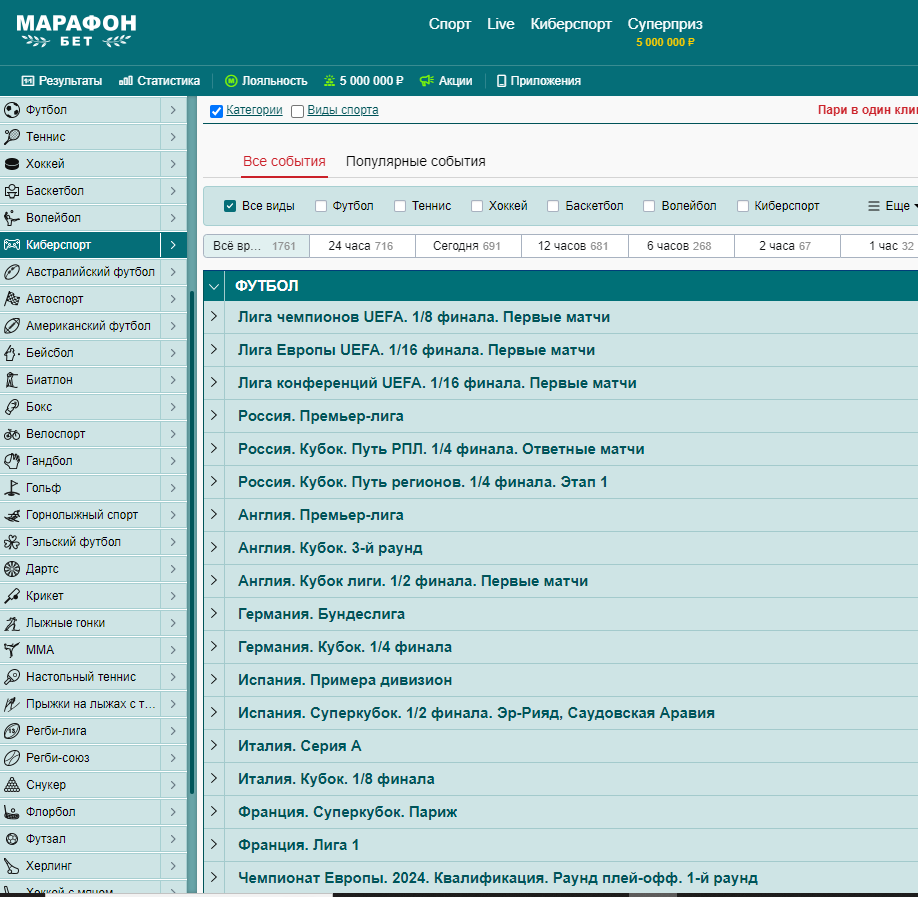Select the Сегодня time filter tab
Screen dimensions: 918x897
[468, 246]
